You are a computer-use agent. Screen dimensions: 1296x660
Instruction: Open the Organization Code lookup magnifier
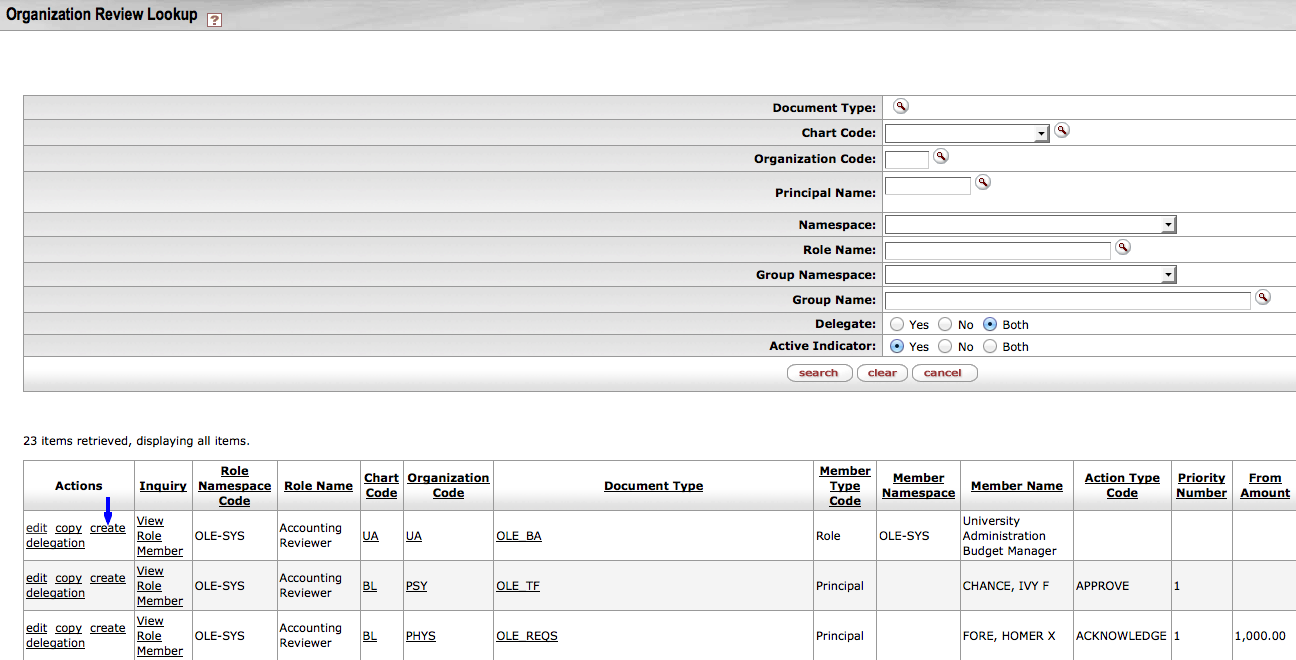coord(940,157)
